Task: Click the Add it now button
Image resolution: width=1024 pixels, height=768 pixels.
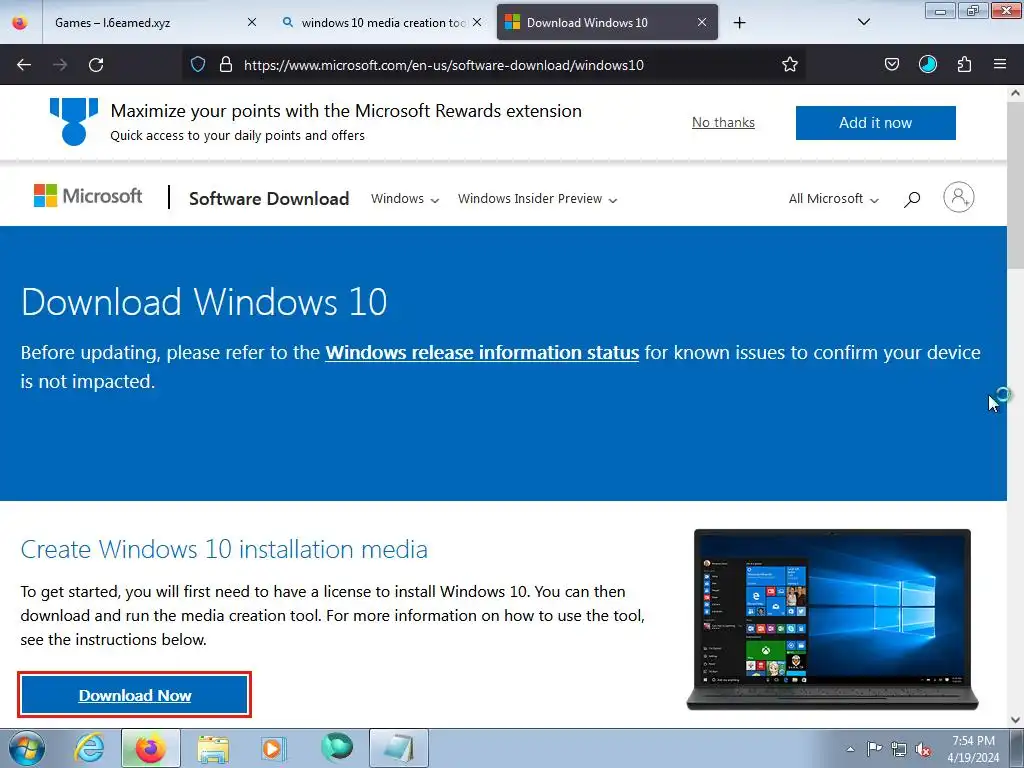Action: tap(875, 123)
